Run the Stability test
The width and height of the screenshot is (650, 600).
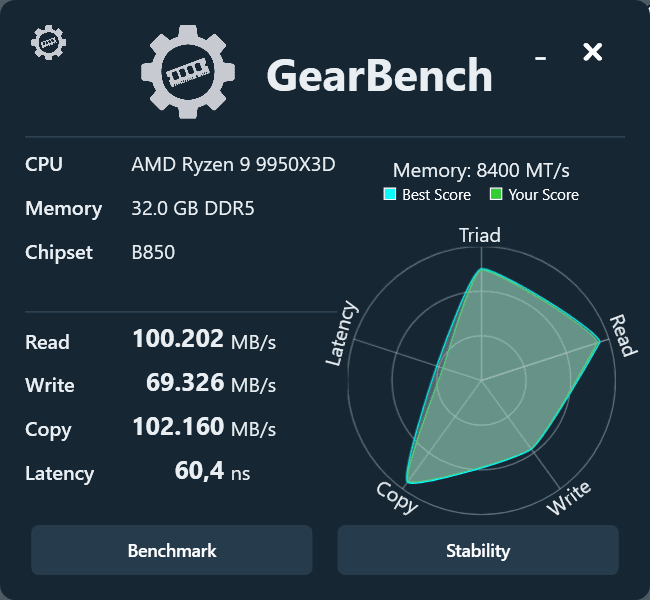point(478,550)
